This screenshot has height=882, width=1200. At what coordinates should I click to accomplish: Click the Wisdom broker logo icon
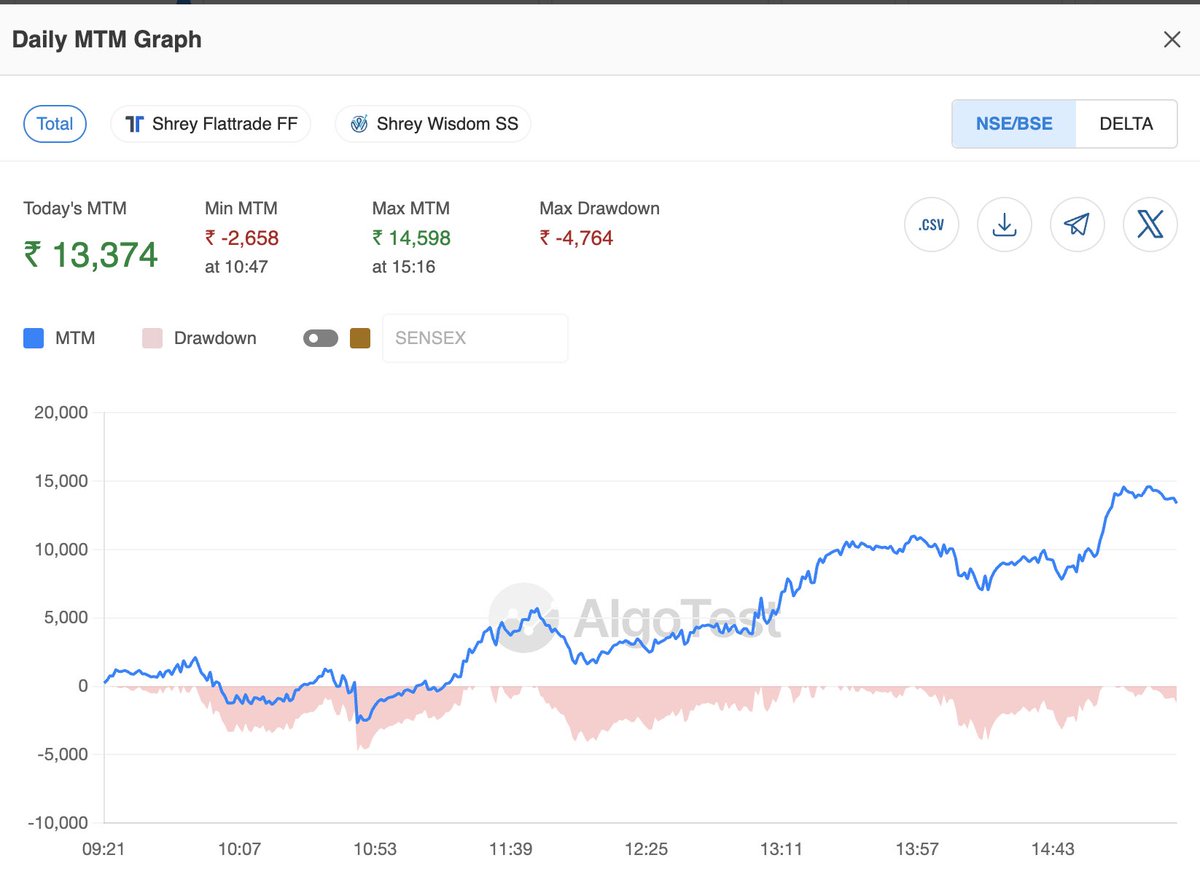pos(359,124)
